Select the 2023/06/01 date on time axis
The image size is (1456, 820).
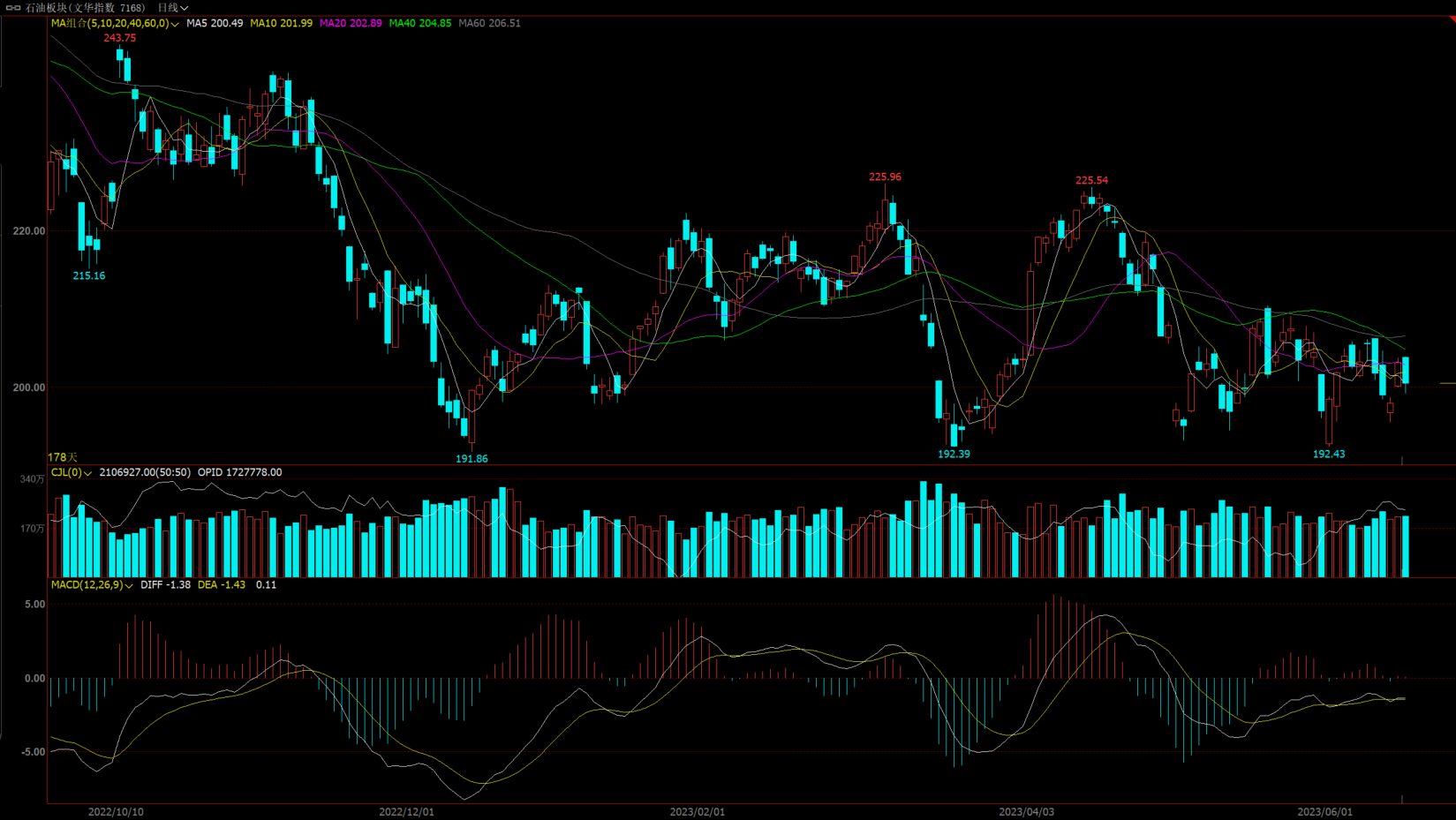1324,812
